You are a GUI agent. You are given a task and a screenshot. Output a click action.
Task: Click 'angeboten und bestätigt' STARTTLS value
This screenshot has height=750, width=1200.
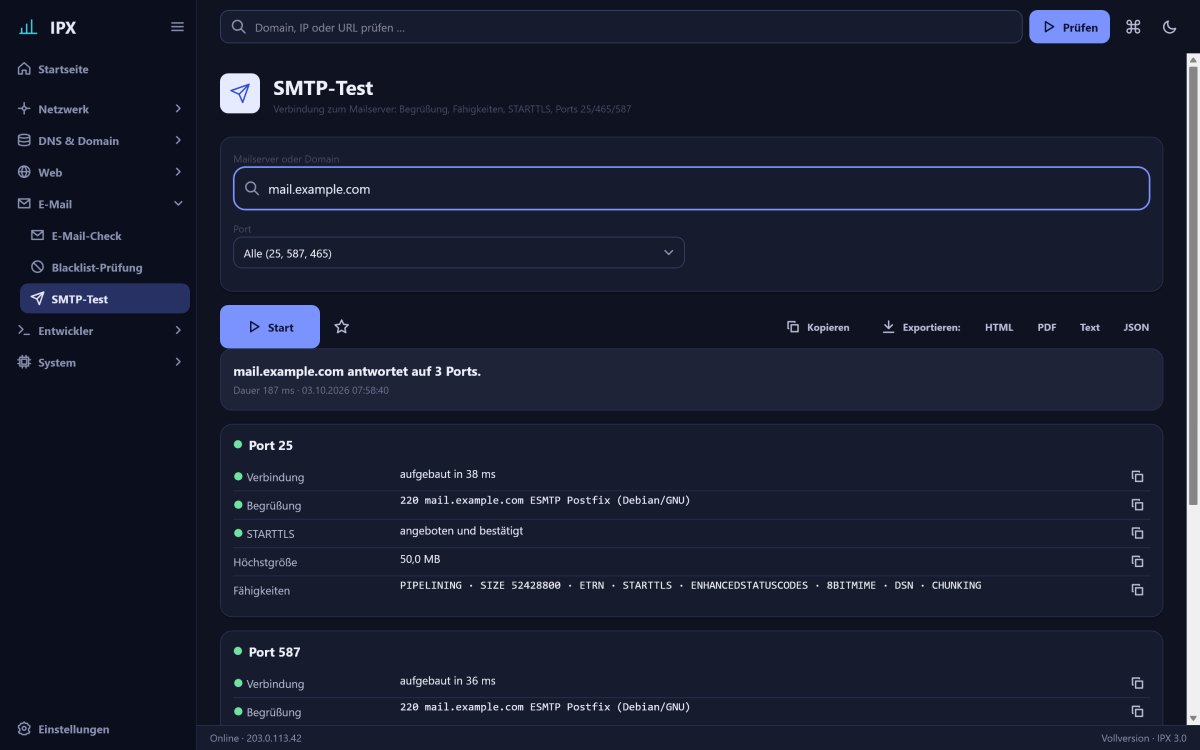coord(461,531)
